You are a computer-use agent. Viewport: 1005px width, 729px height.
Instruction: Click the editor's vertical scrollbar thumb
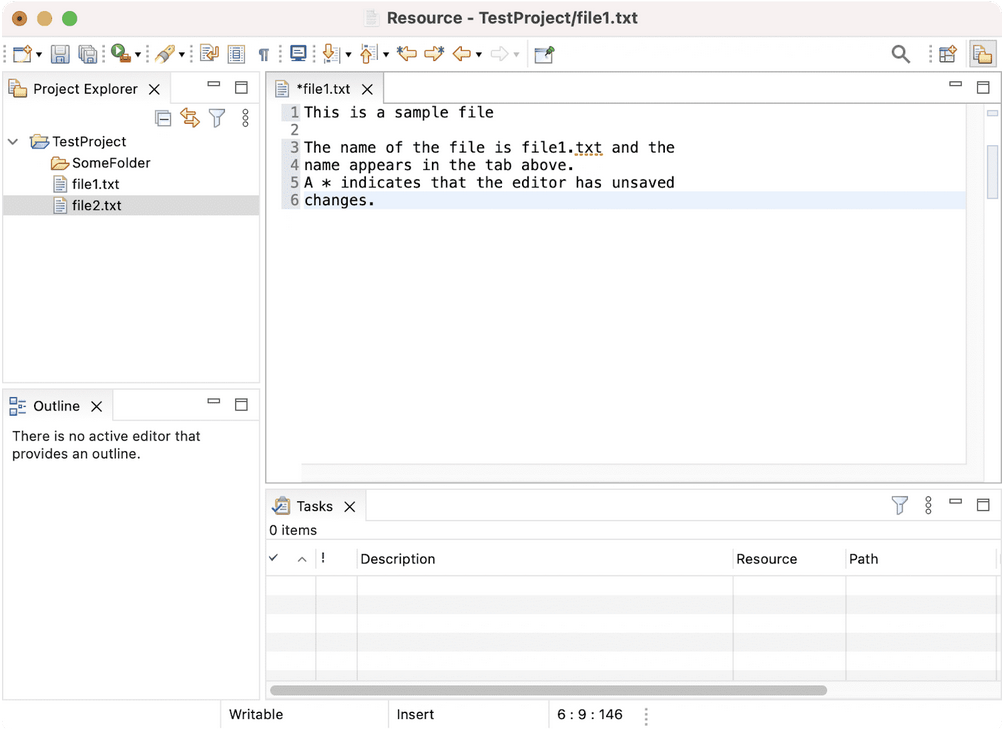[992, 172]
